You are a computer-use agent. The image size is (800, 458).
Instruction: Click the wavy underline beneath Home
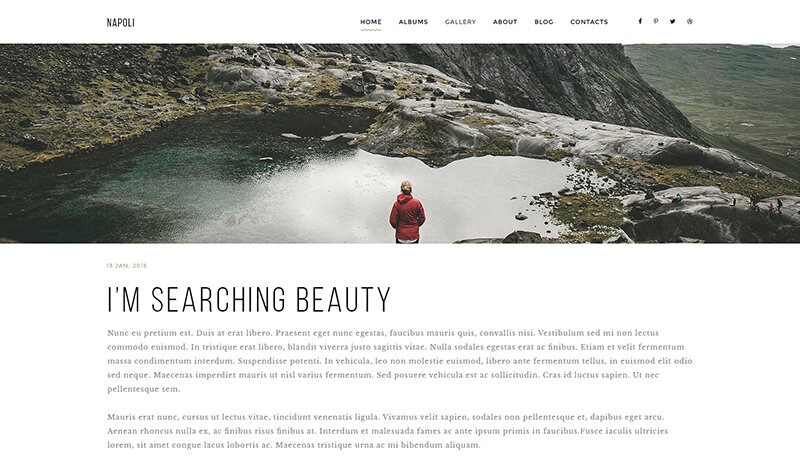click(371, 30)
